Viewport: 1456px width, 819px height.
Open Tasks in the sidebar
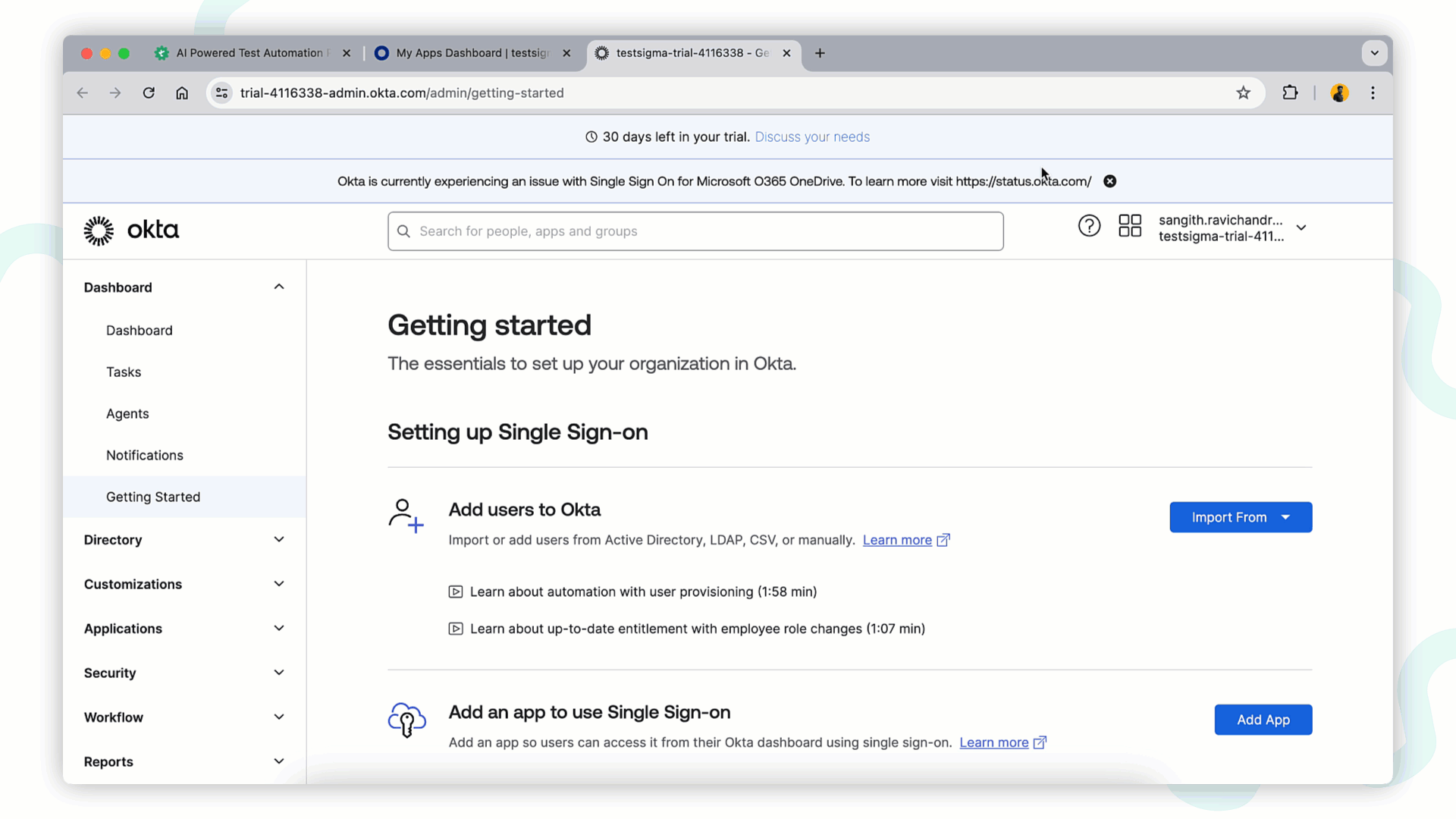pyautogui.click(x=124, y=372)
